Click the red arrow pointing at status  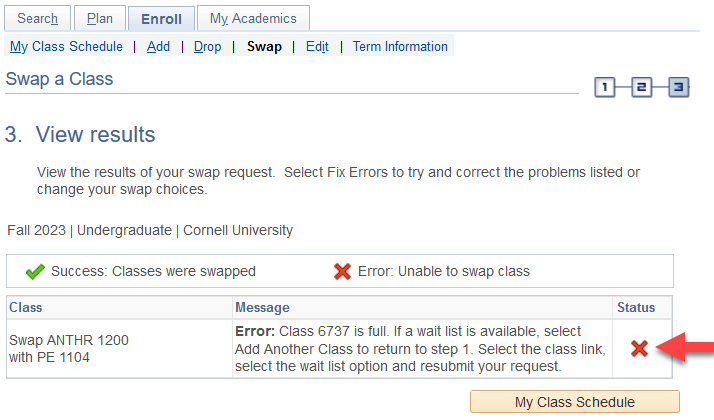[689, 348]
